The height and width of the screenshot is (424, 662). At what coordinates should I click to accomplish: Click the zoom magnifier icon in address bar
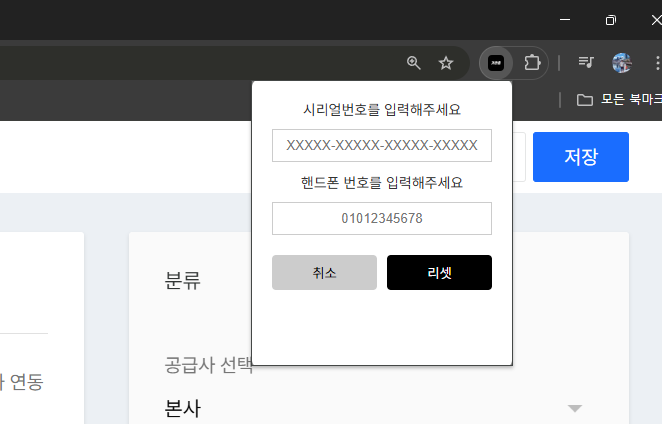413,63
